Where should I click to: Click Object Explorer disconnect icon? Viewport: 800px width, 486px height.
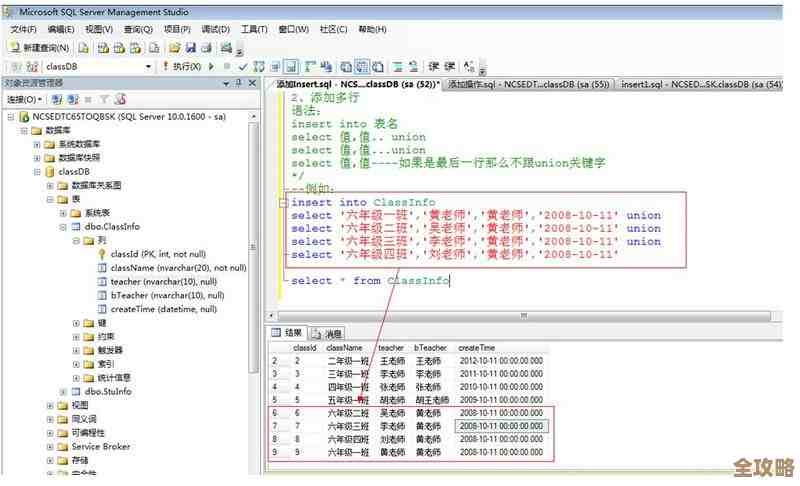coord(73,99)
